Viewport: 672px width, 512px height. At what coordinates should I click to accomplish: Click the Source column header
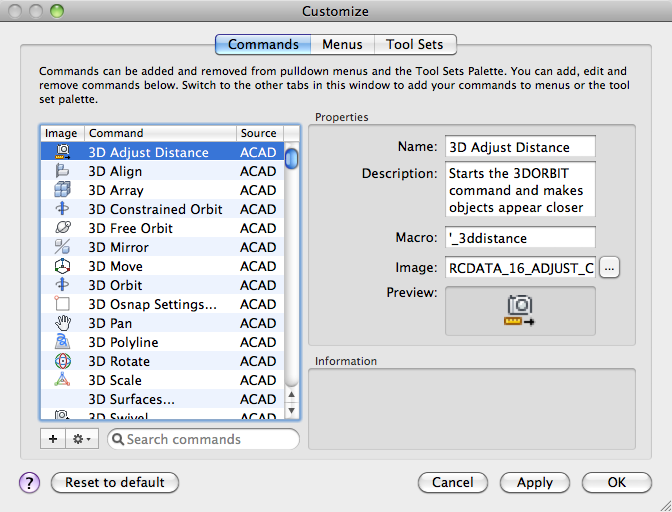click(259, 133)
